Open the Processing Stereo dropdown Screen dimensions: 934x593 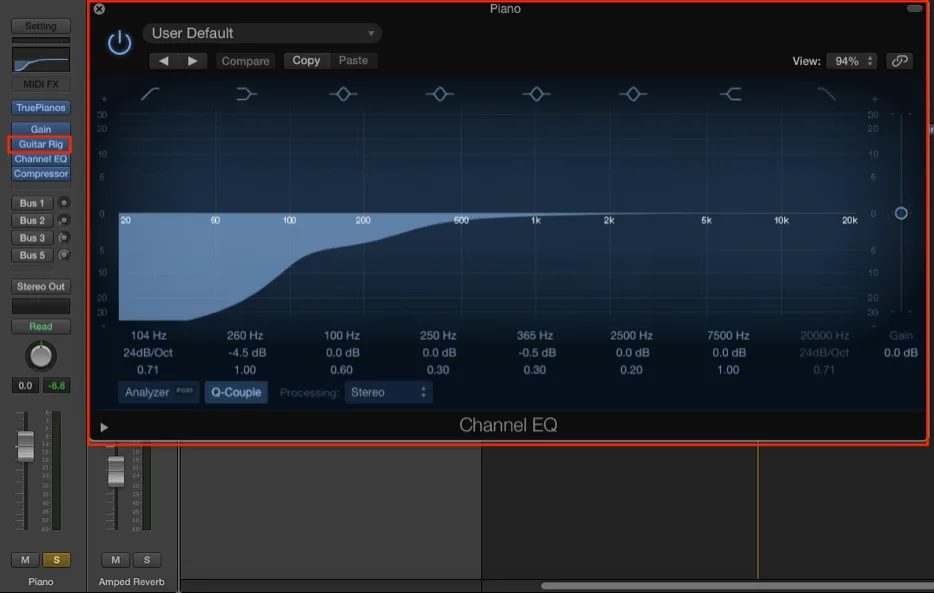[x=388, y=392]
